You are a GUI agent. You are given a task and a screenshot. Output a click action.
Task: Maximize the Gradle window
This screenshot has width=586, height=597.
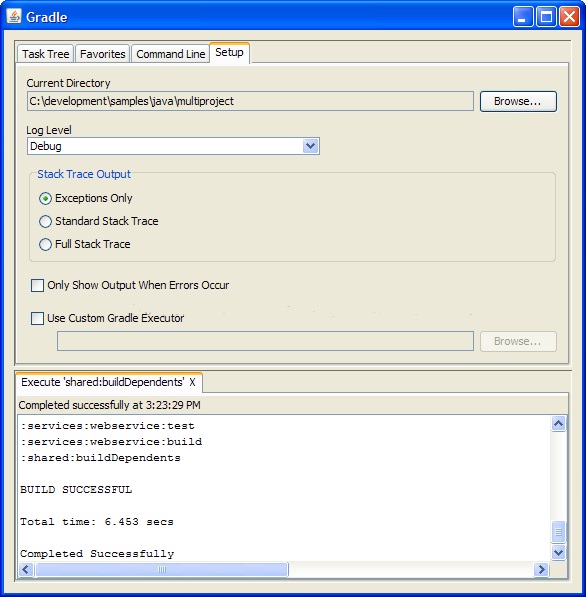pos(546,17)
